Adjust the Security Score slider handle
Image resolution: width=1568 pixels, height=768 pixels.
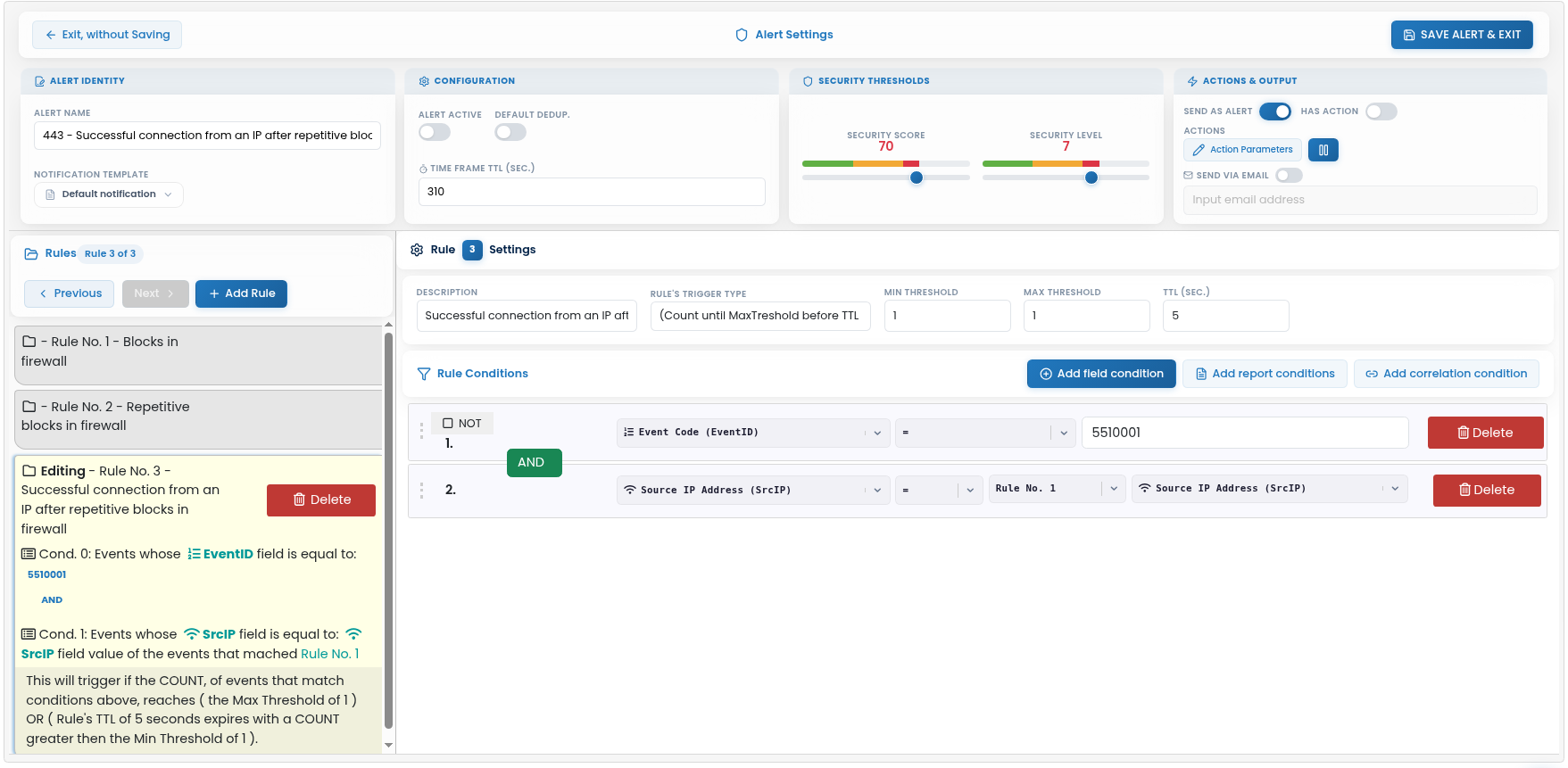(917, 178)
